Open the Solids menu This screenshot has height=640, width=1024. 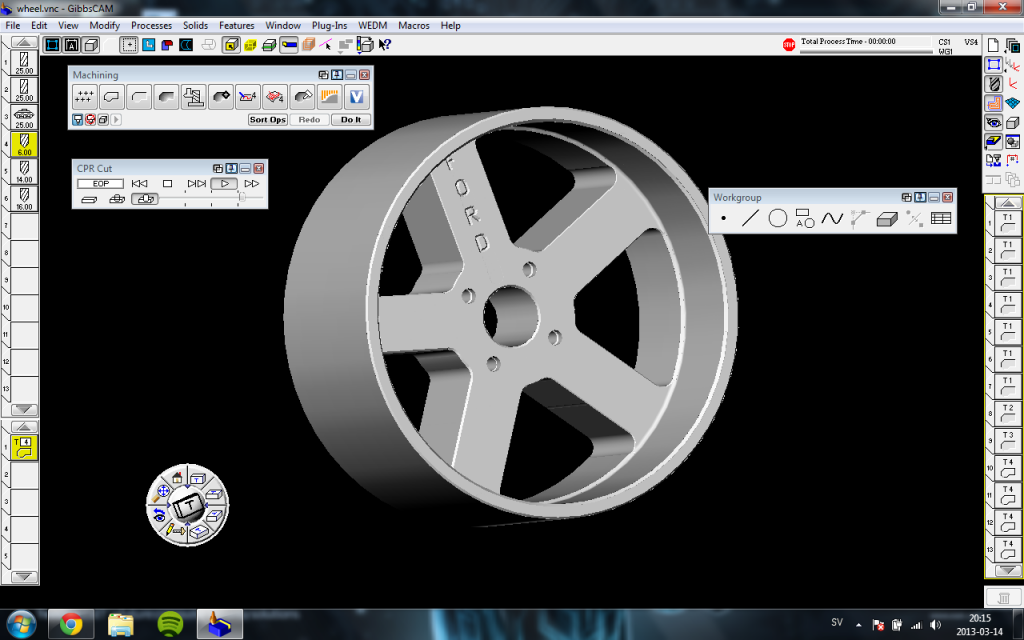195,25
